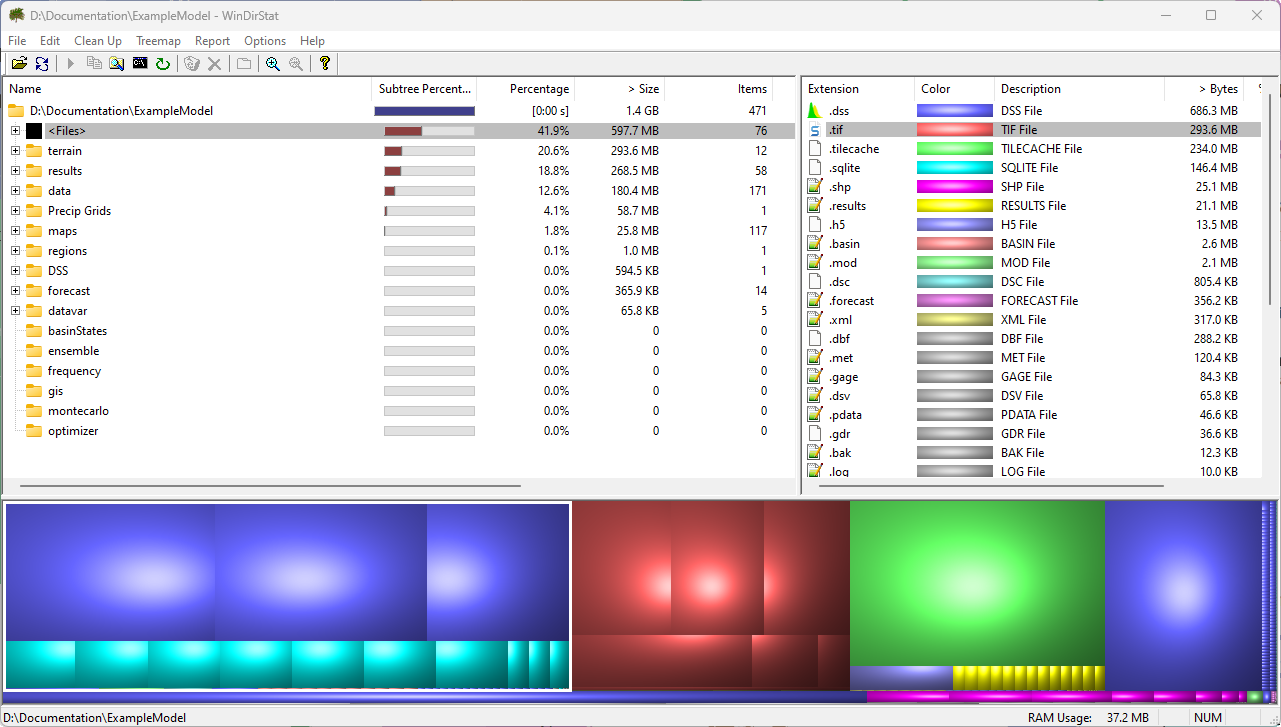Screen dimensions: 1281x727
Task: Select the .tilecache green color swatch
Action: 954,149
